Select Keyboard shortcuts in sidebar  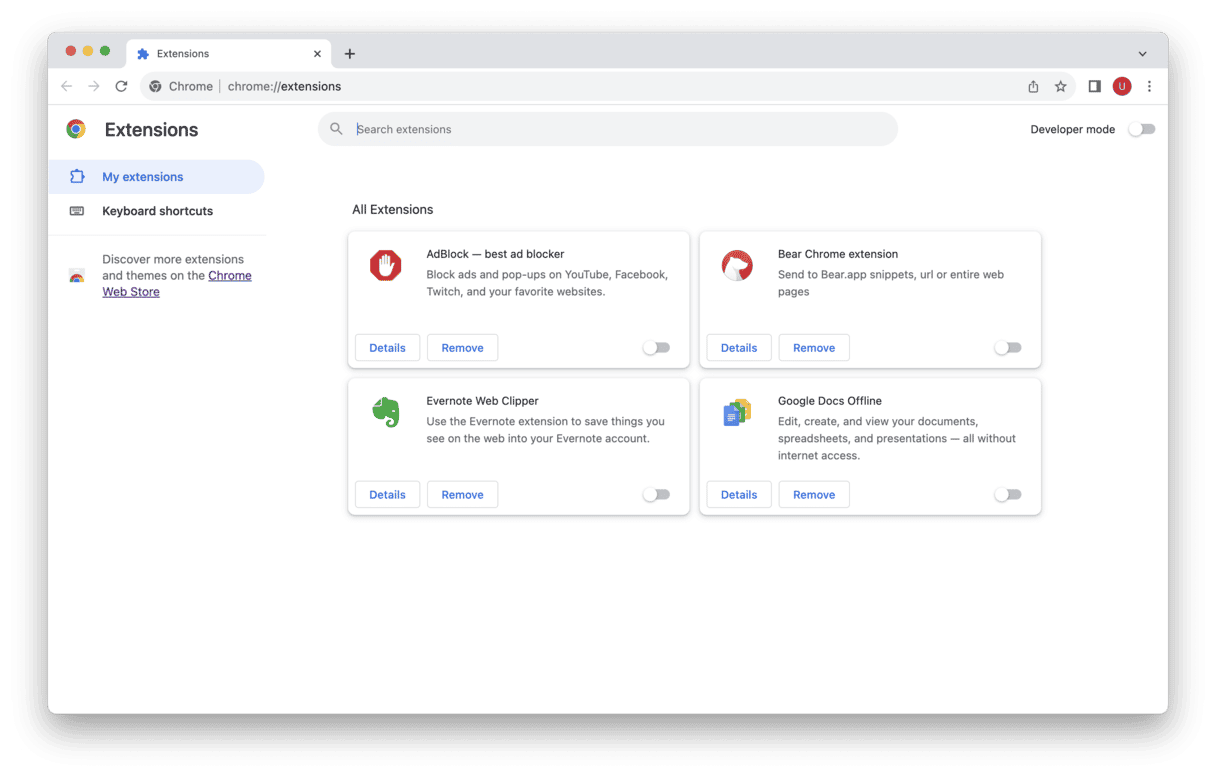157,211
